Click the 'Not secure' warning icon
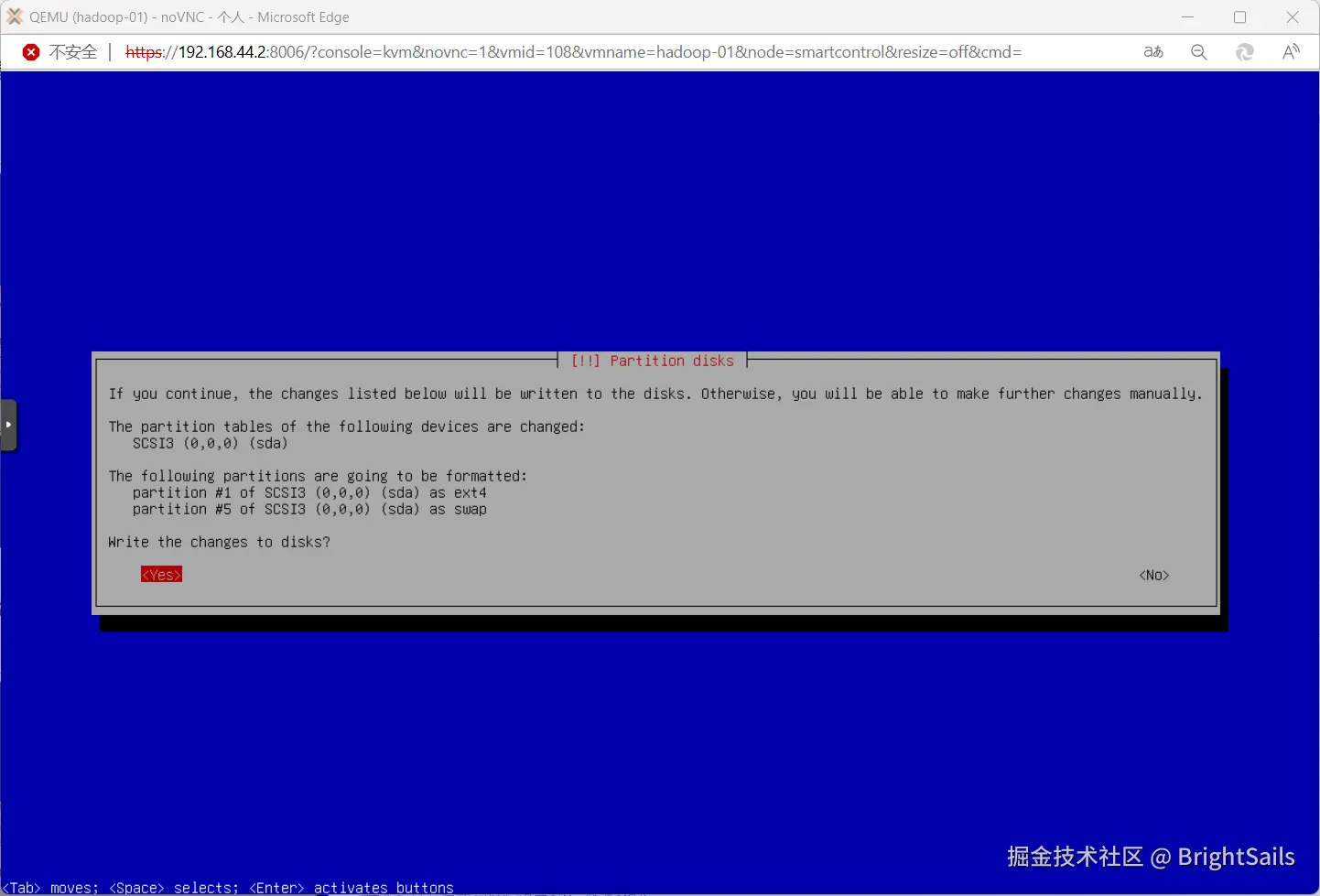 click(31, 52)
